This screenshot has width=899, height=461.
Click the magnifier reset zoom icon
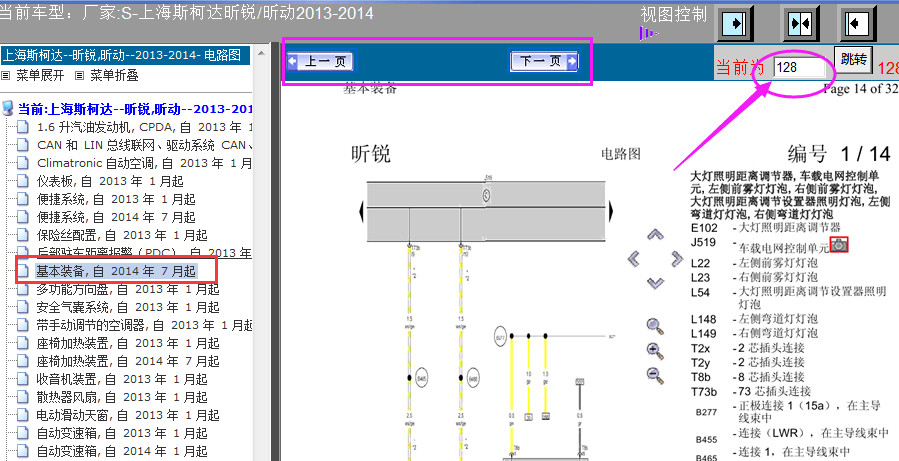[x=655, y=327]
